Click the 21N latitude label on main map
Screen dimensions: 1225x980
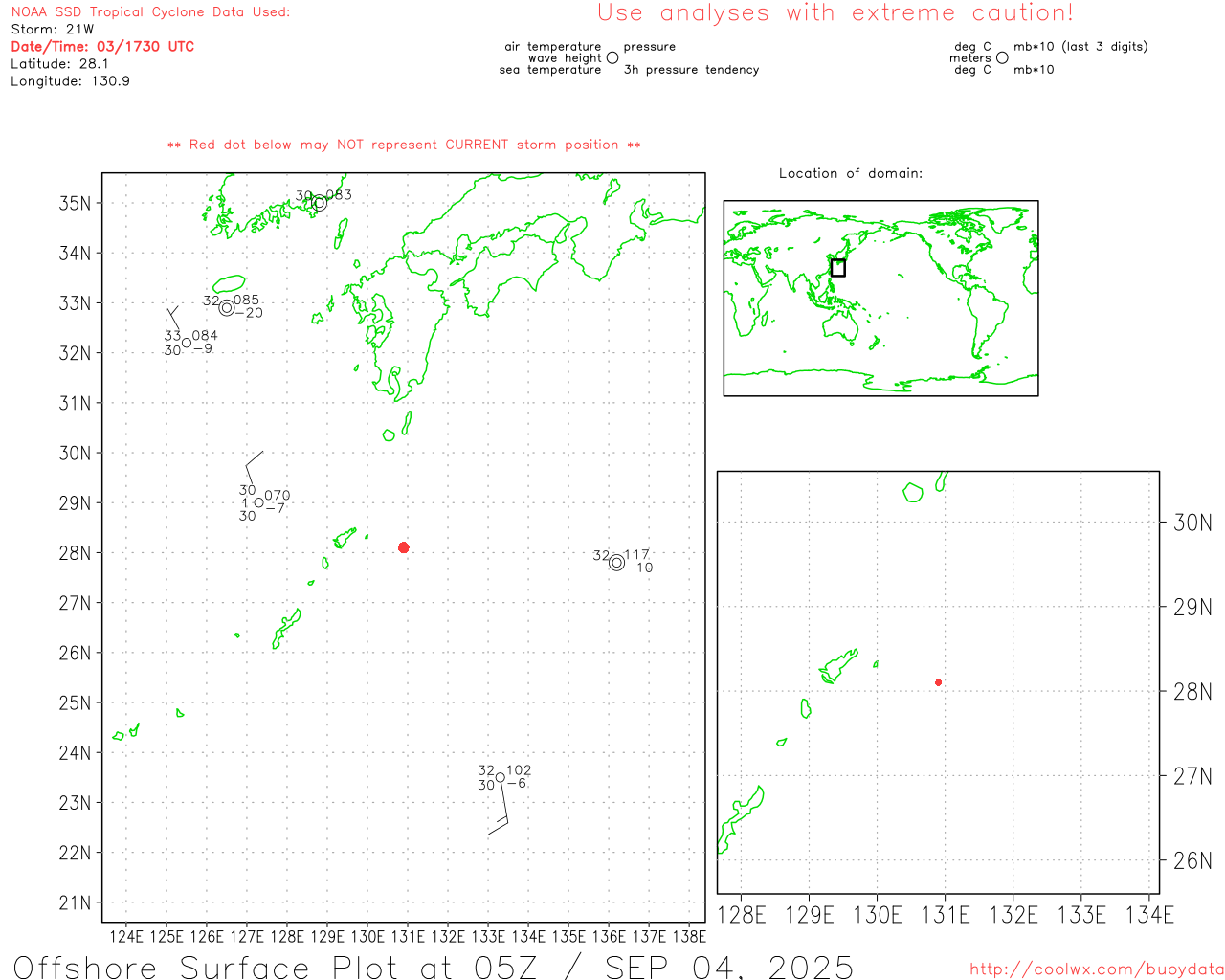[x=75, y=903]
